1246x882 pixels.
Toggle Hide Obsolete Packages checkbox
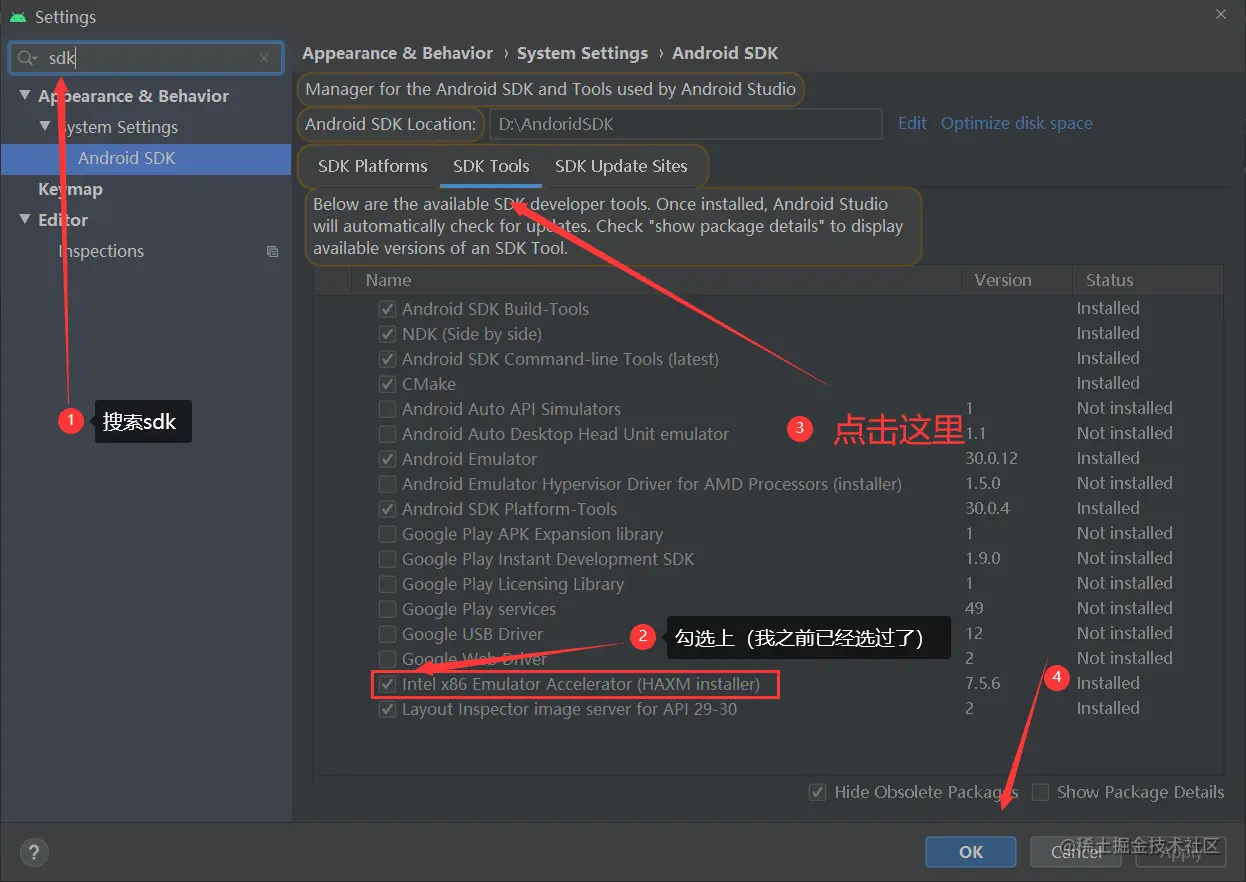pos(818,792)
